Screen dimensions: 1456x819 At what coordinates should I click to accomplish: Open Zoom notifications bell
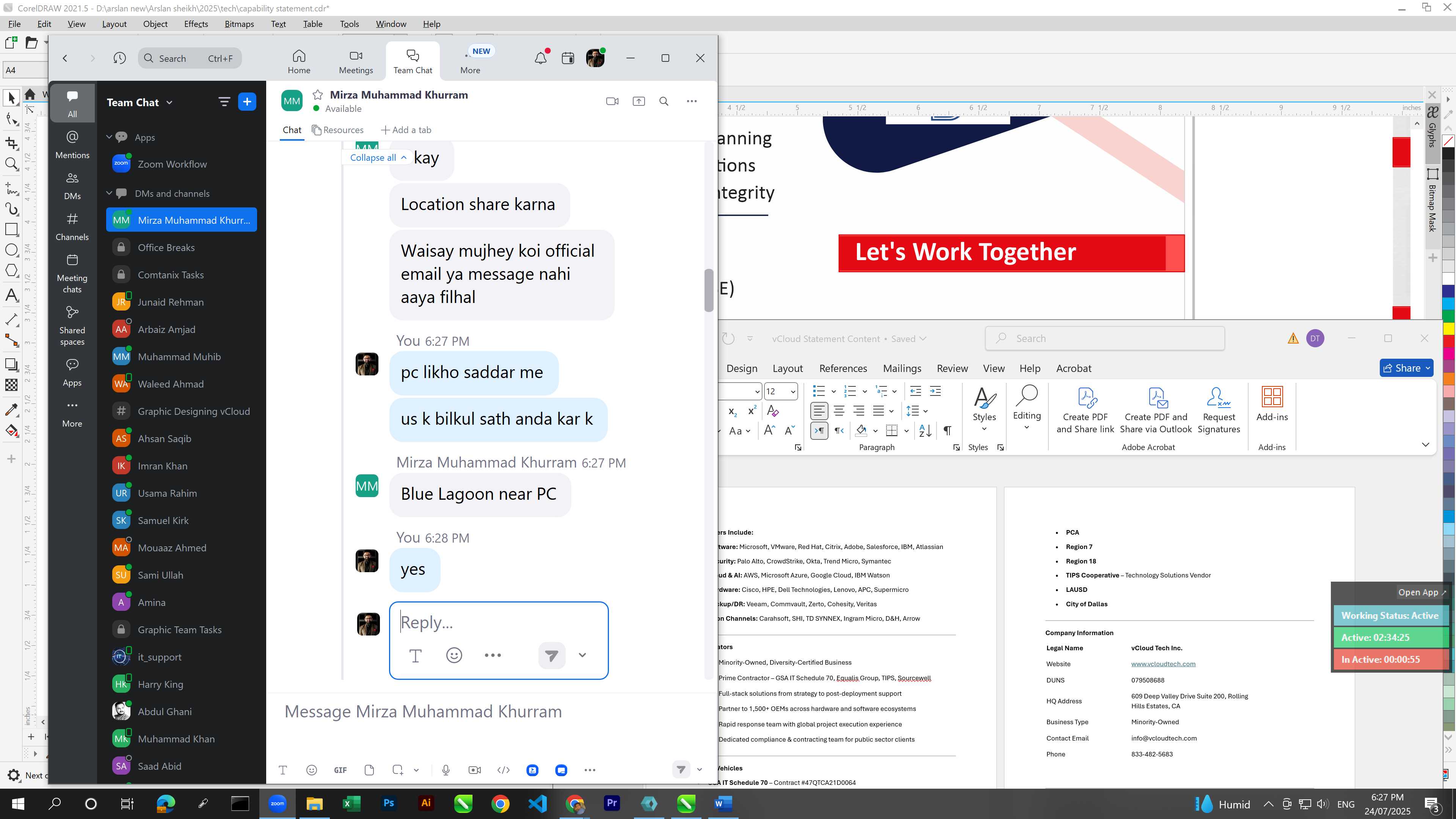coord(541,58)
